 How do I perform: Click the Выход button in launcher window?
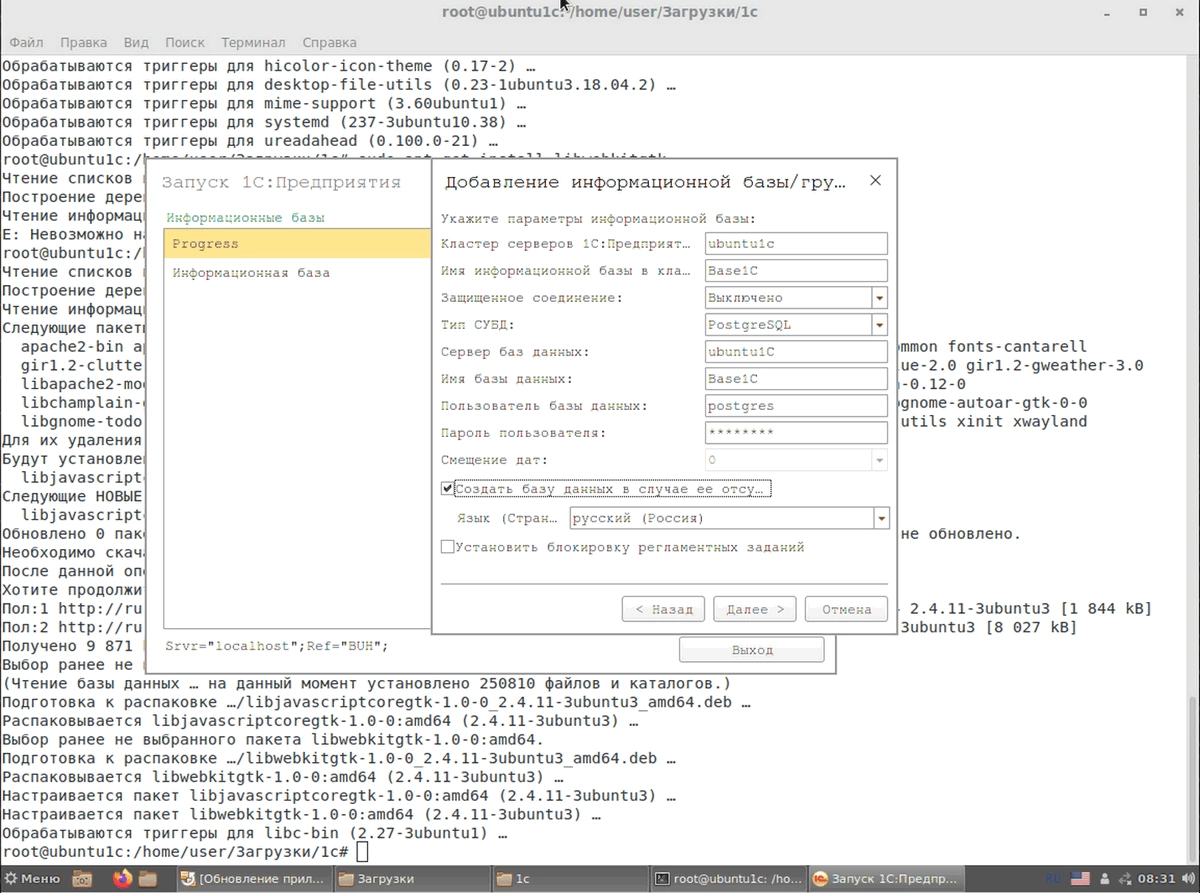[752, 649]
